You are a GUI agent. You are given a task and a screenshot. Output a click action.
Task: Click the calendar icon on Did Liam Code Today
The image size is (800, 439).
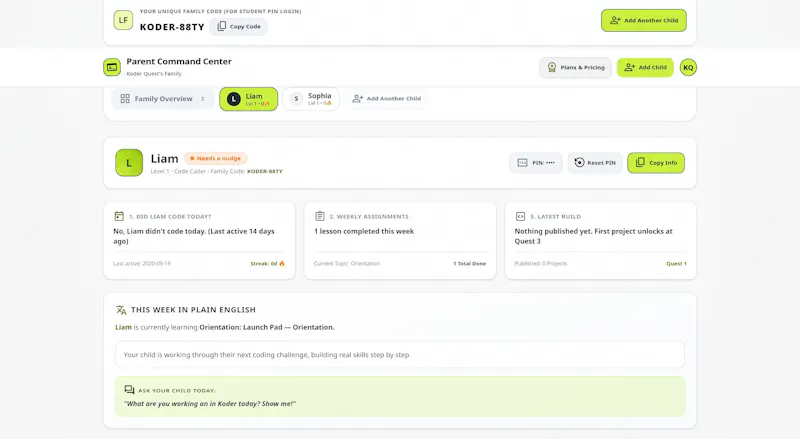pos(119,216)
